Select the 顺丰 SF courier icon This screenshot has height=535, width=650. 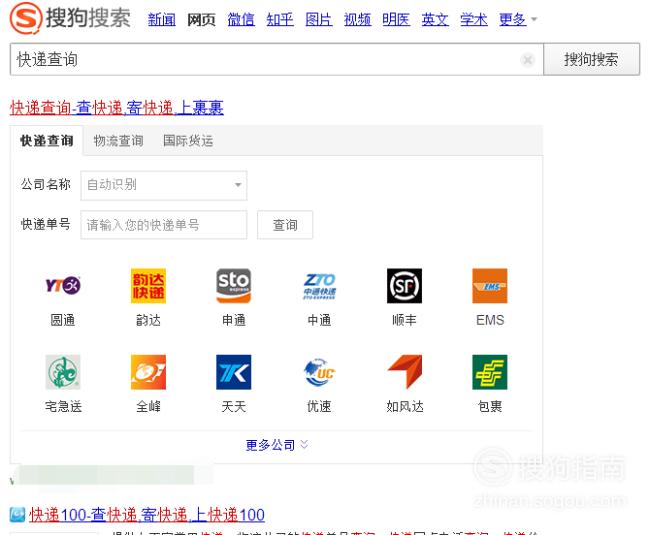pyautogui.click(x=405, y=286)
